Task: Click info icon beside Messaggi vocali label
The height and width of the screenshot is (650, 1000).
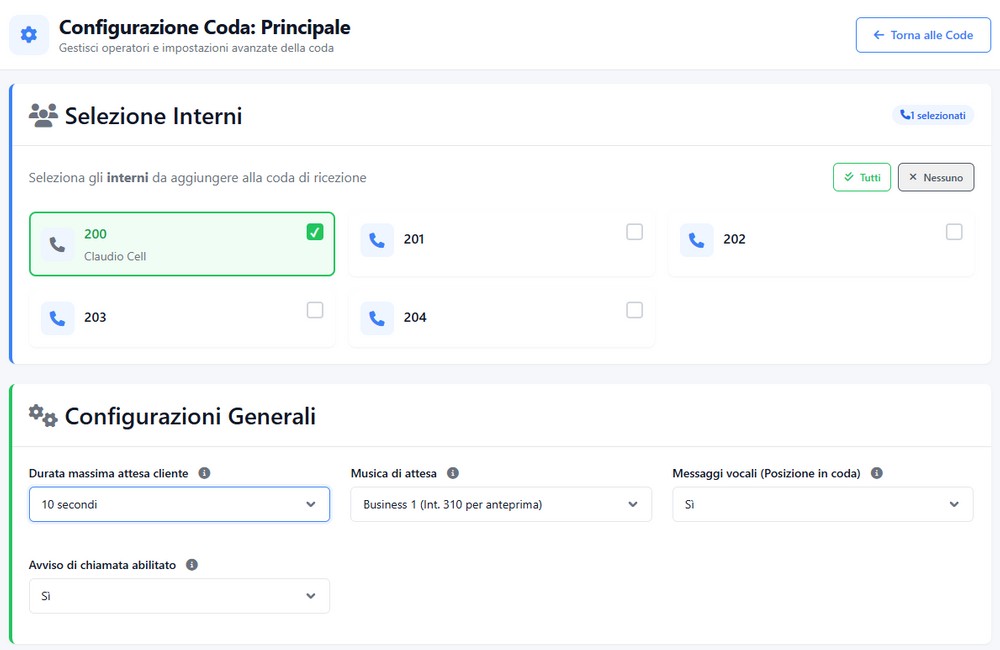Action: tap(877, 473)
